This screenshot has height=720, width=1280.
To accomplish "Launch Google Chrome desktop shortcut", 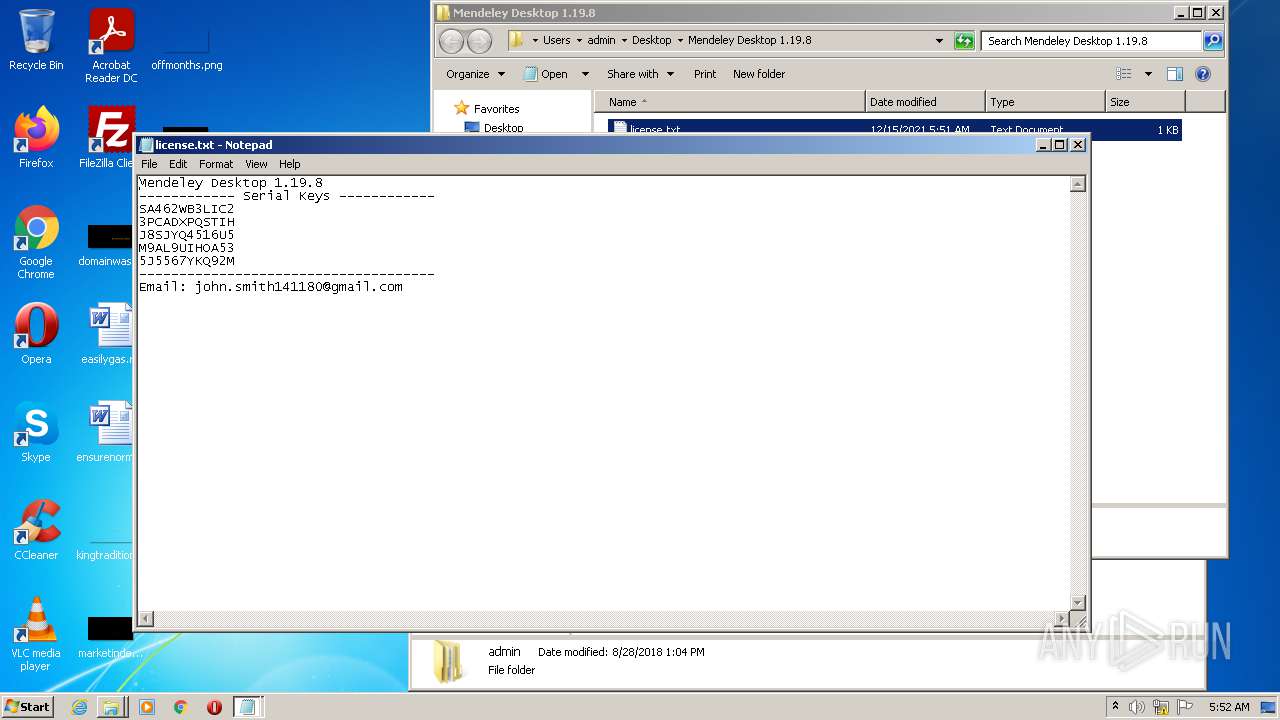I will 36,243.
